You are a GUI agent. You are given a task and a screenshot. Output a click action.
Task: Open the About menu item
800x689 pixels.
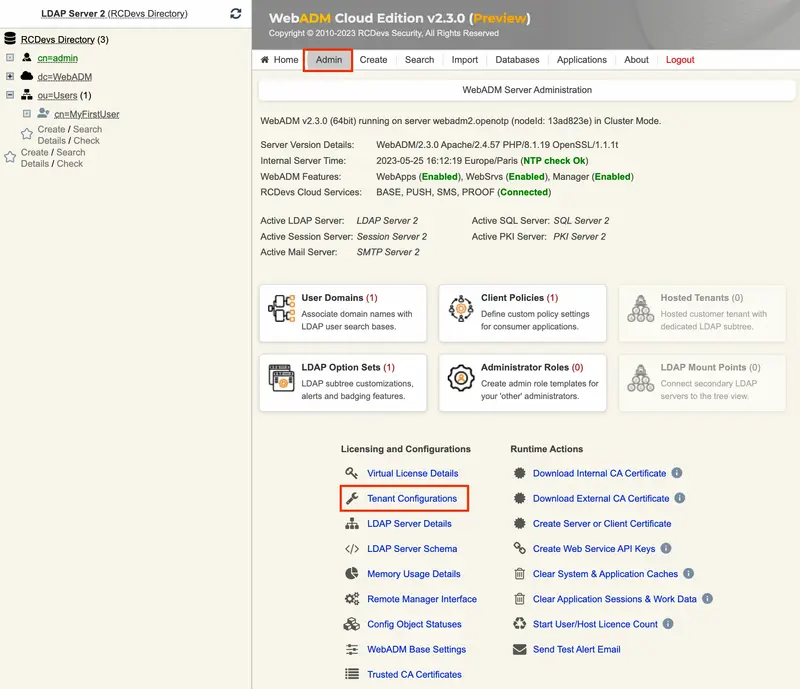(x=636, y=60)
